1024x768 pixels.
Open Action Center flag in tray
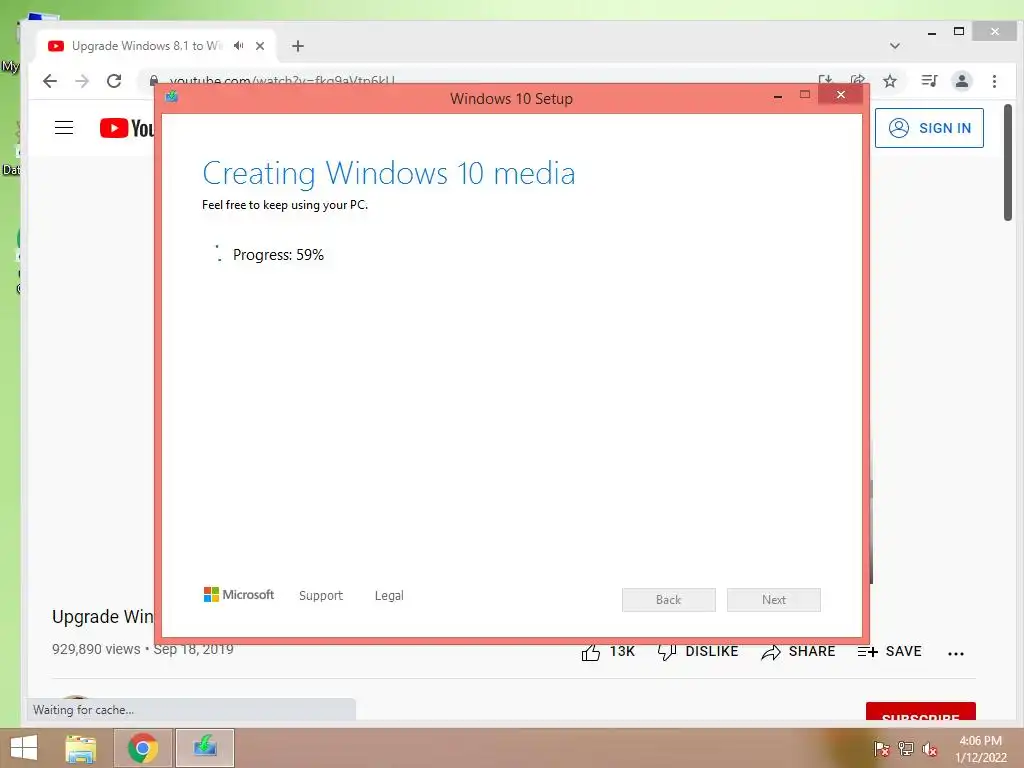pyautogui.click(x=882, y=749)
